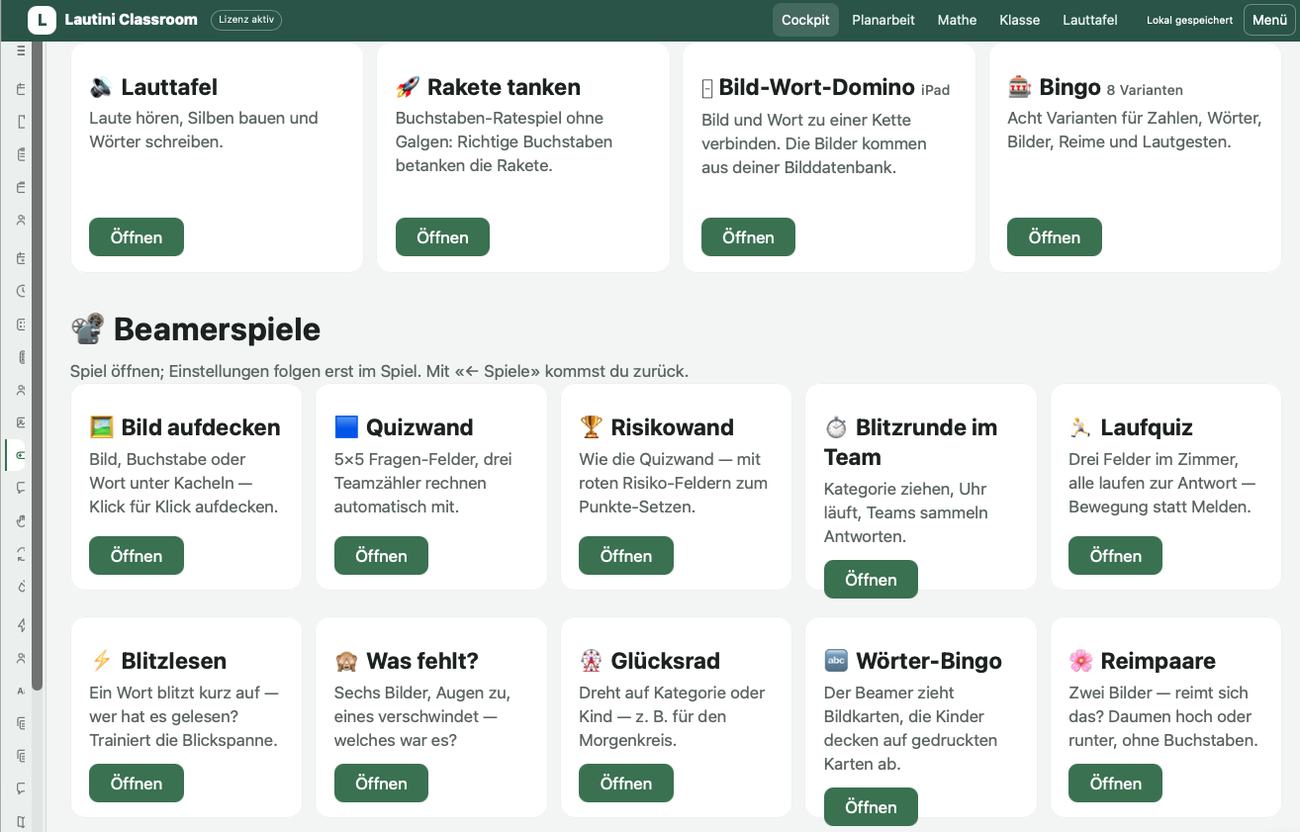
Task: Click the flower icon on the Reimpaare card
Action: pyautogui.click(x=1080, y=661)
